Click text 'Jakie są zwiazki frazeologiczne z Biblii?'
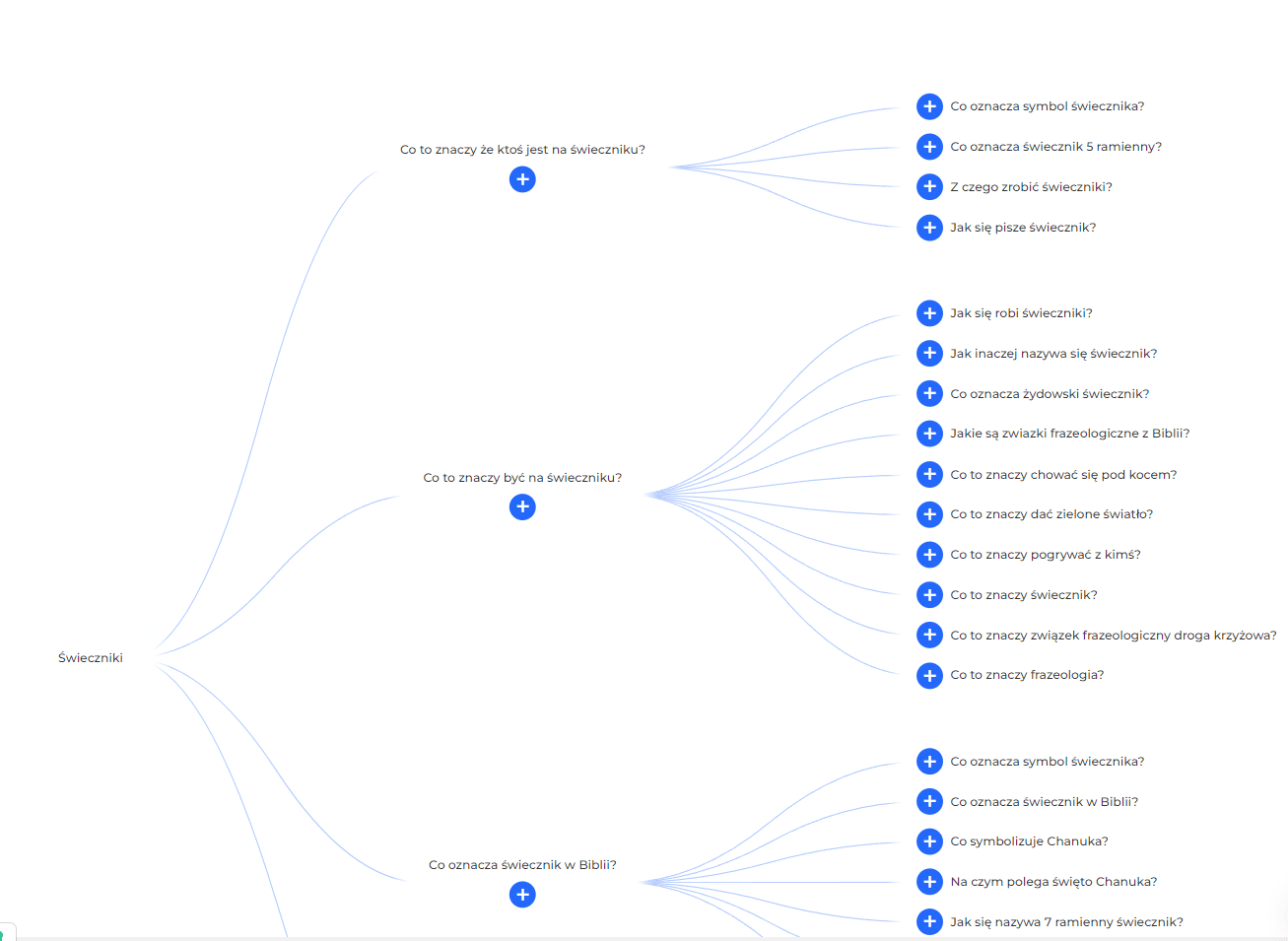 coord(1069,434)
